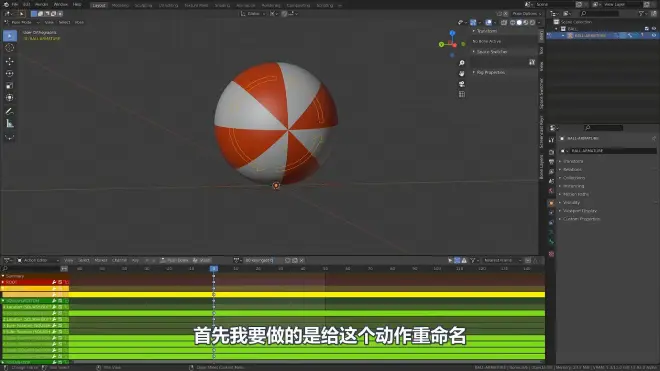Toggle the camera view icon in the viewport
The image size is (660, 371).
[462, 84]
